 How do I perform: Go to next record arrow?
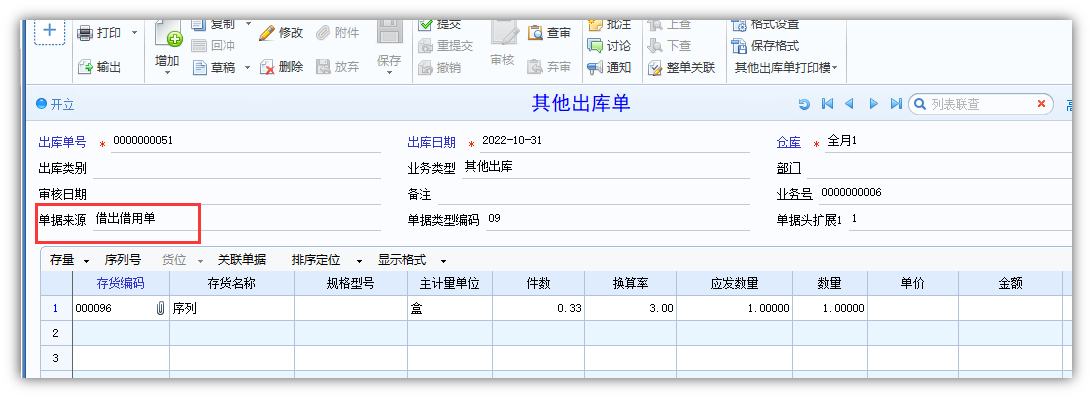(873, 104)
